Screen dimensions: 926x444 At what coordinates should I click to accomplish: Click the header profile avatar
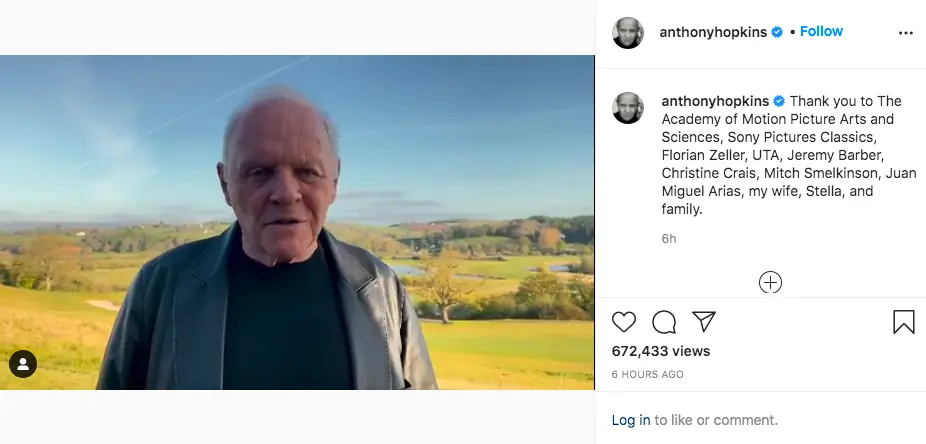pyautogui.click(x=628, y=32)
